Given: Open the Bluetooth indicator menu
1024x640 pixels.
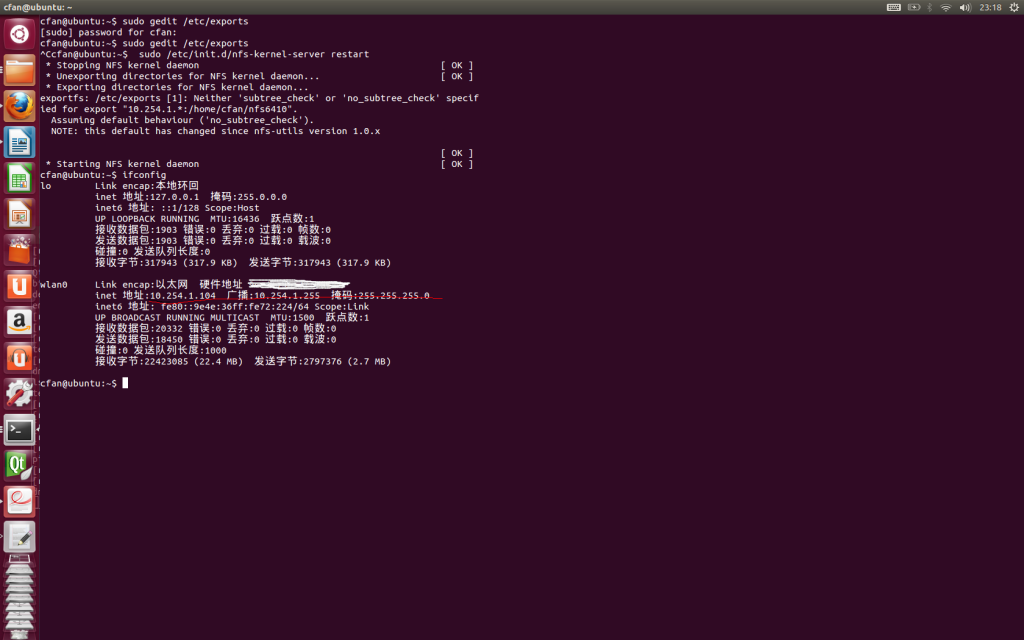Looking at the screenshot, I should click(x=930, y=7).
